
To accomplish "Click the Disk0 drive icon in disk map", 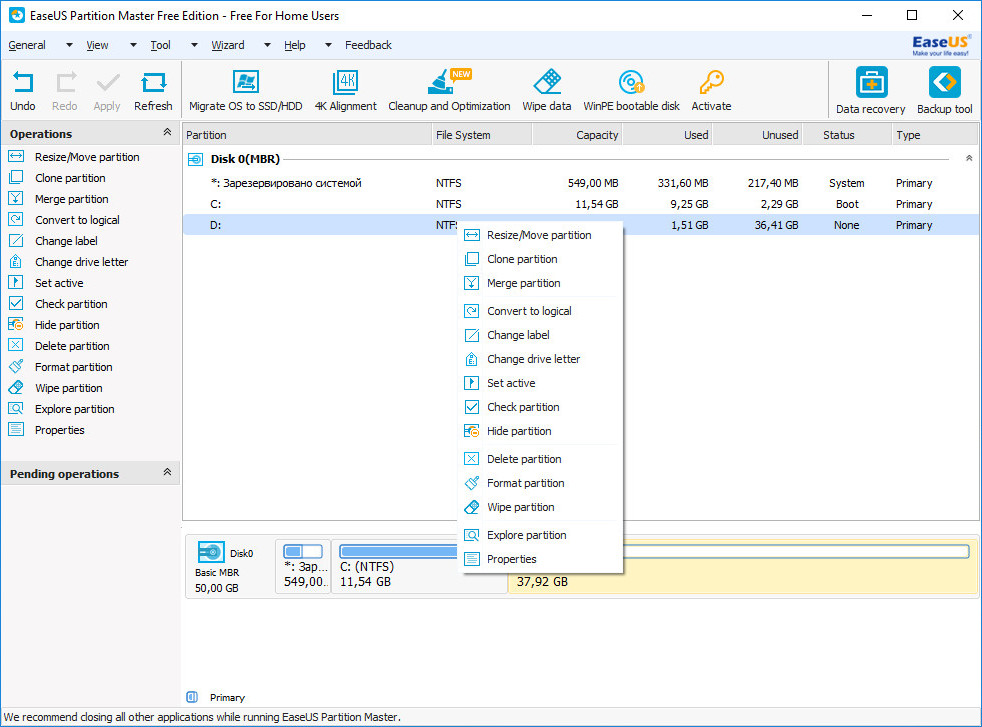I will 211,552.
